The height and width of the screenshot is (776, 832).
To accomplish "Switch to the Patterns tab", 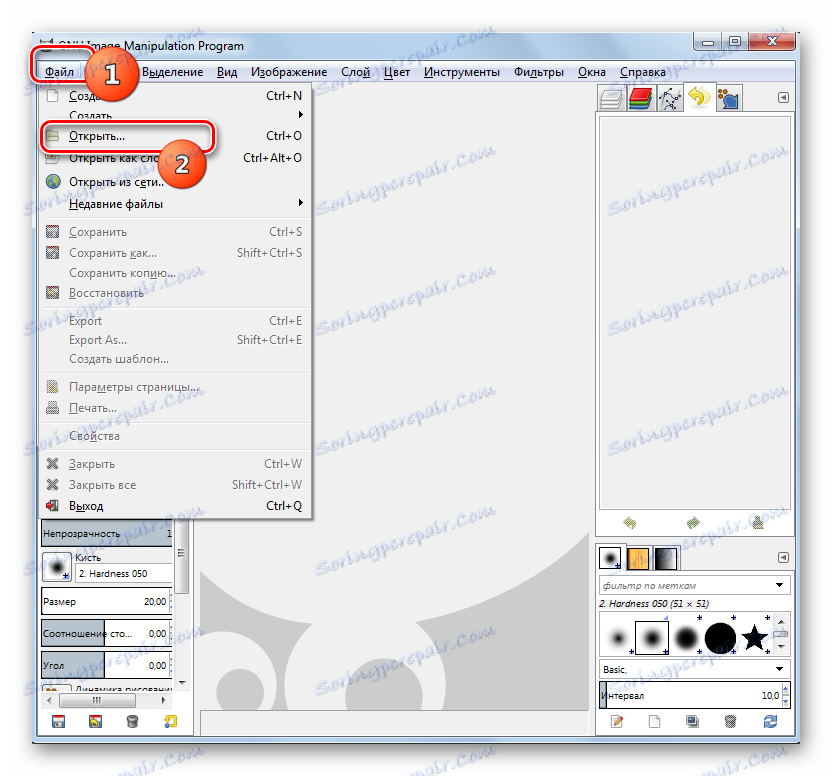I will coord(640,557).
